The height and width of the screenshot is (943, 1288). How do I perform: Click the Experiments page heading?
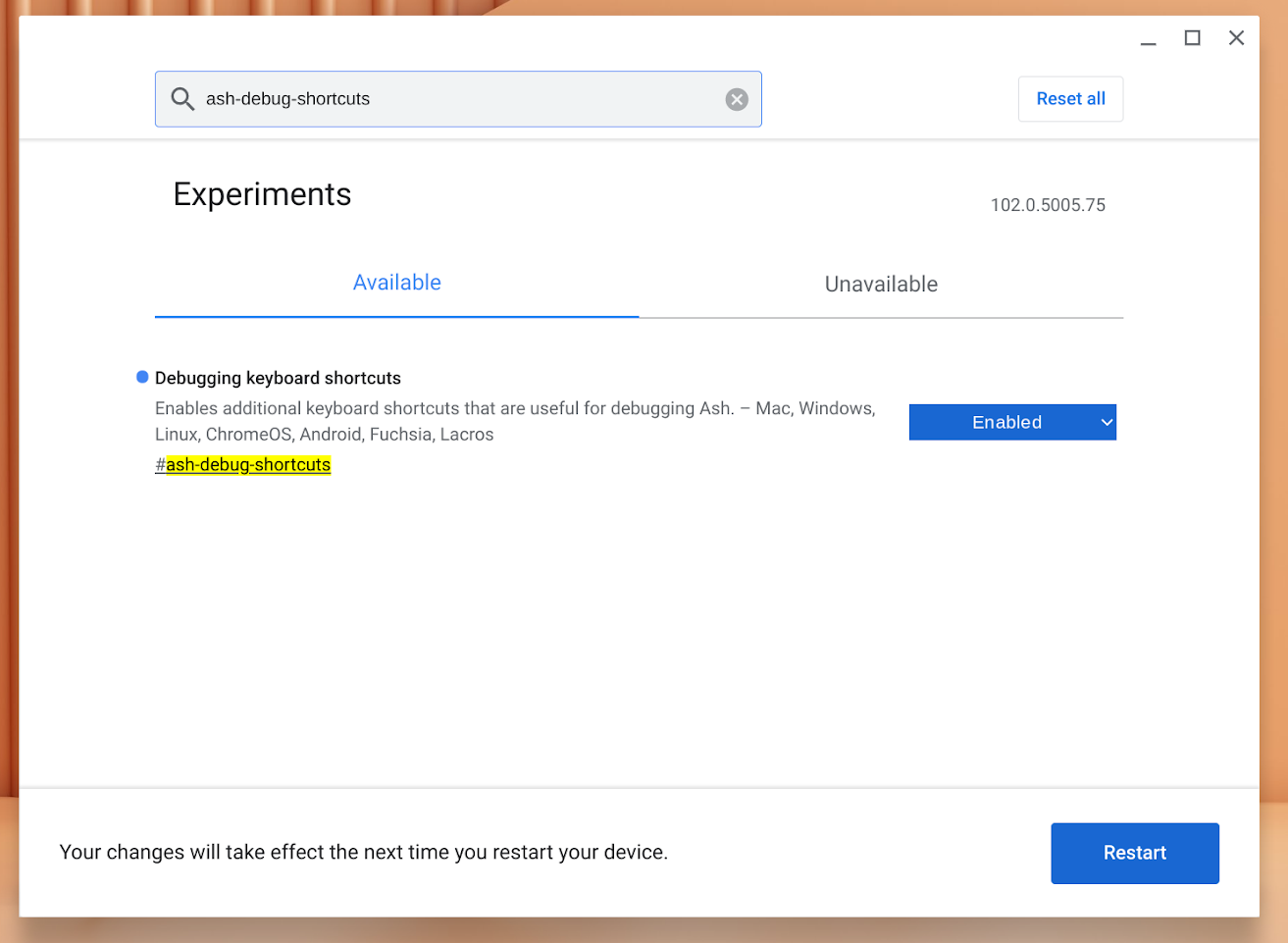[262, 193]
